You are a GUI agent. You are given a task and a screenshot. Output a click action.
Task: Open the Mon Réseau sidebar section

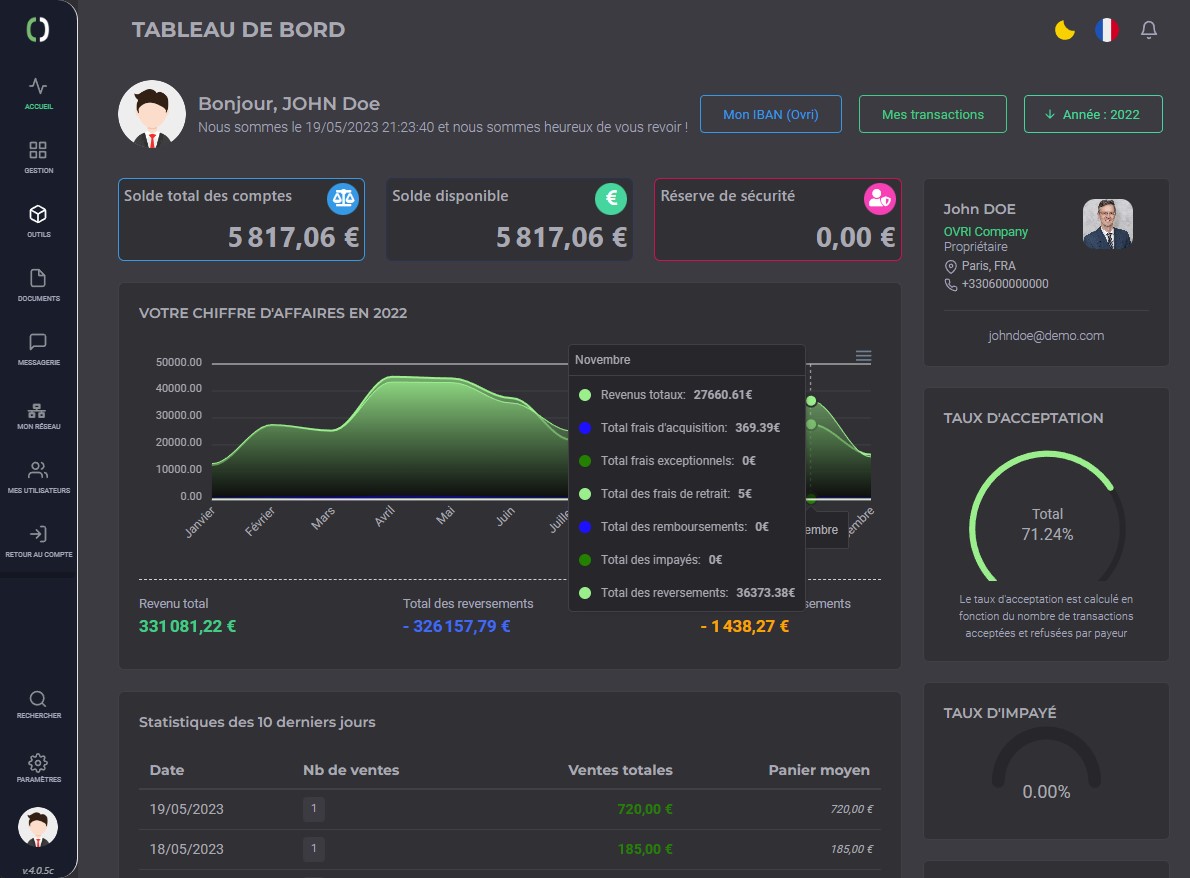[x=38, y=417]
